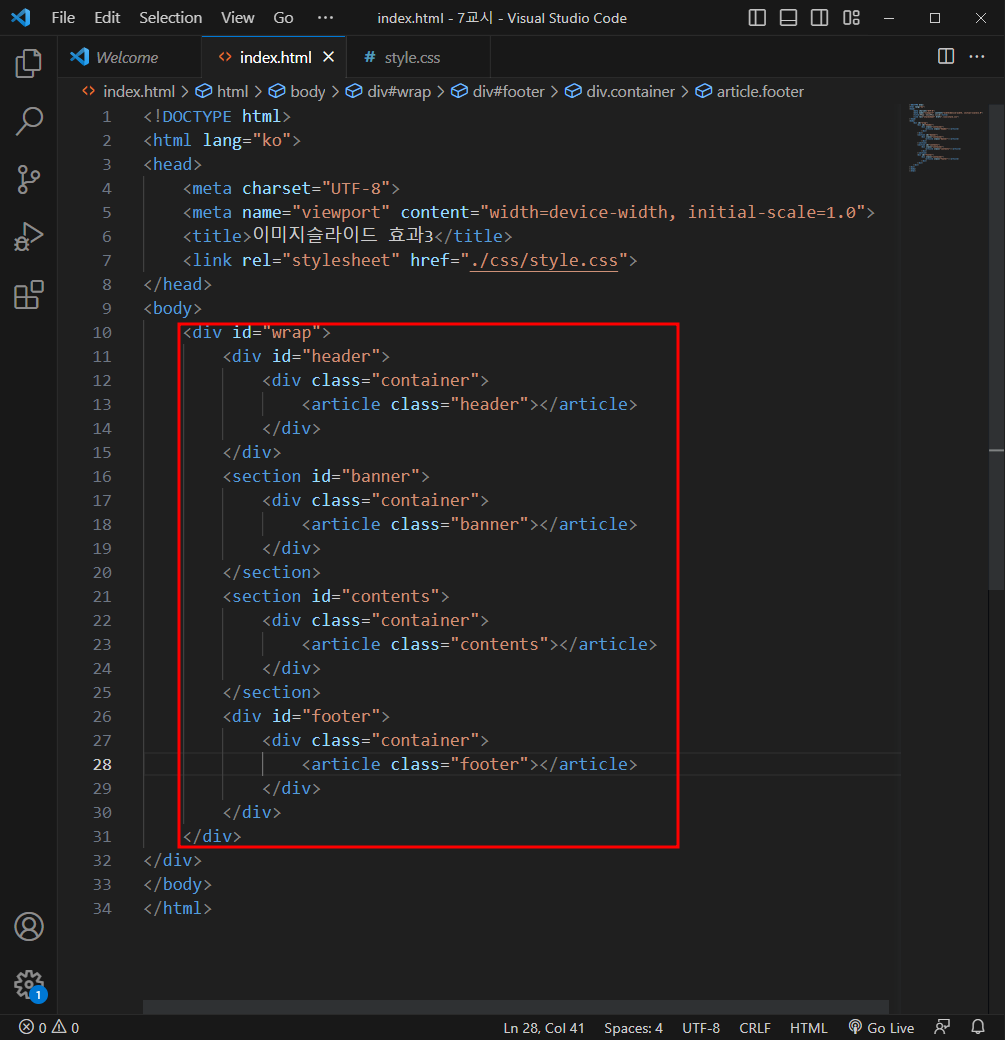Click the horizontal scrollbar at the editor bottom
This screenshot has height=1040, width=1005.
point(515,1007)
